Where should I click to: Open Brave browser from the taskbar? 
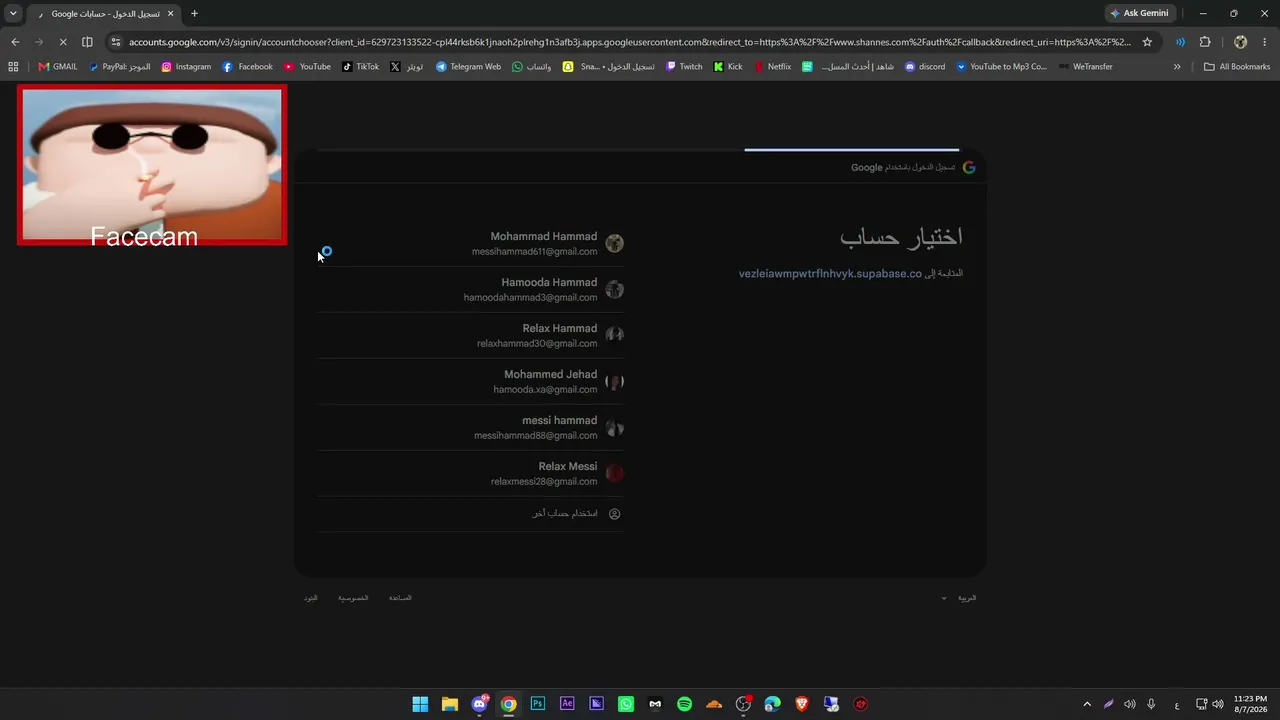pos(801,704)
